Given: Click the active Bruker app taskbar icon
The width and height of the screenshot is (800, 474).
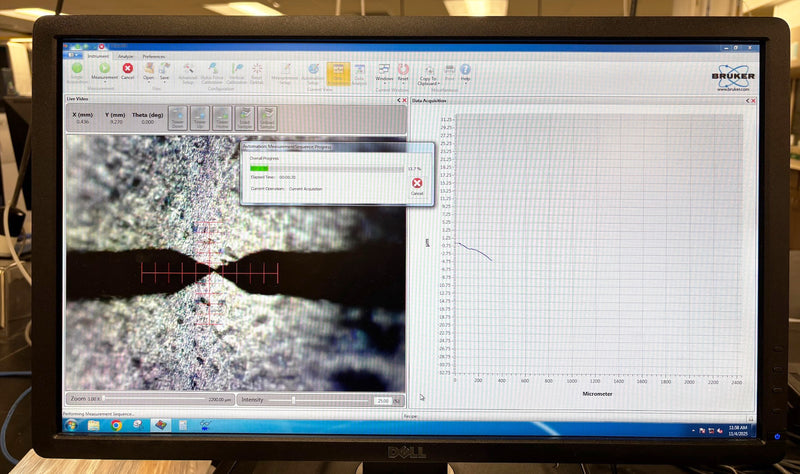Looking at the screenshot, I should point(161,425).
